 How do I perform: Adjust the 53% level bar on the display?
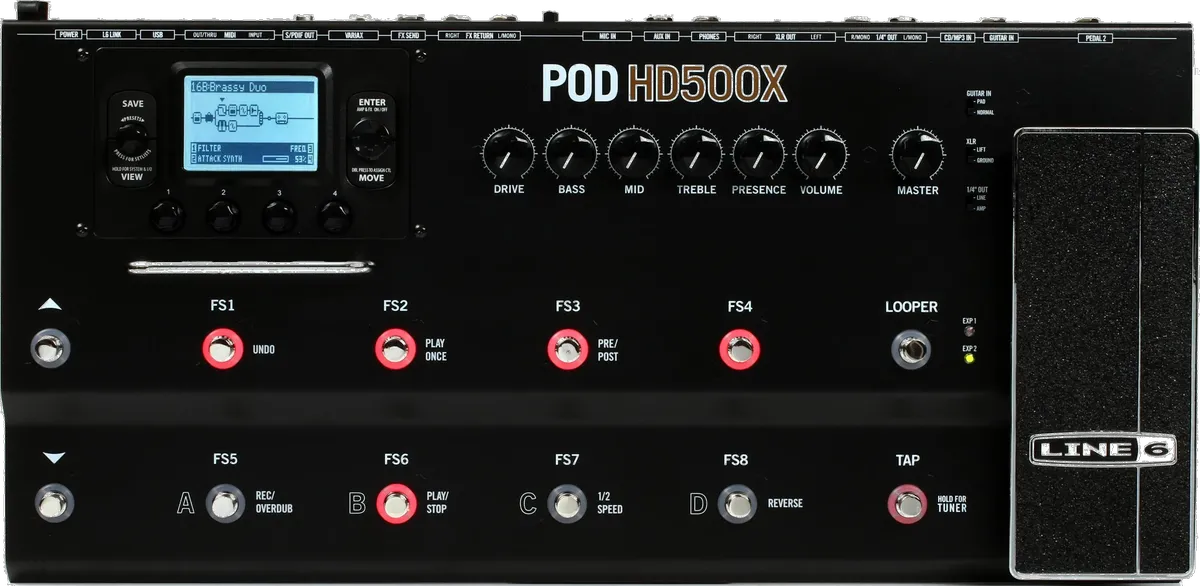[x=276, y=157]
